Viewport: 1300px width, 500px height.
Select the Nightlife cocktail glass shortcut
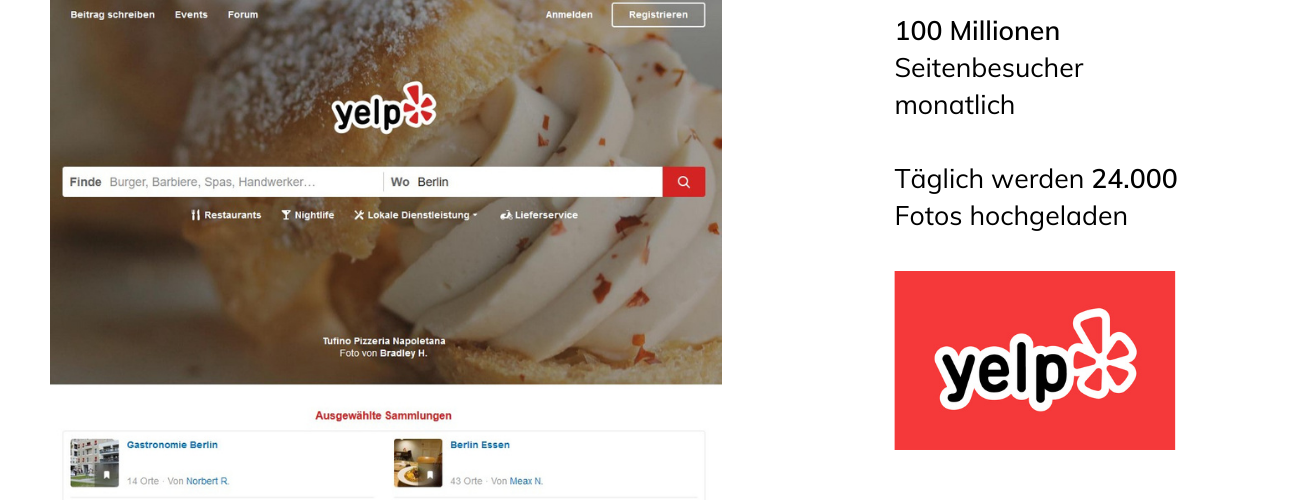[x=307, y=215]
